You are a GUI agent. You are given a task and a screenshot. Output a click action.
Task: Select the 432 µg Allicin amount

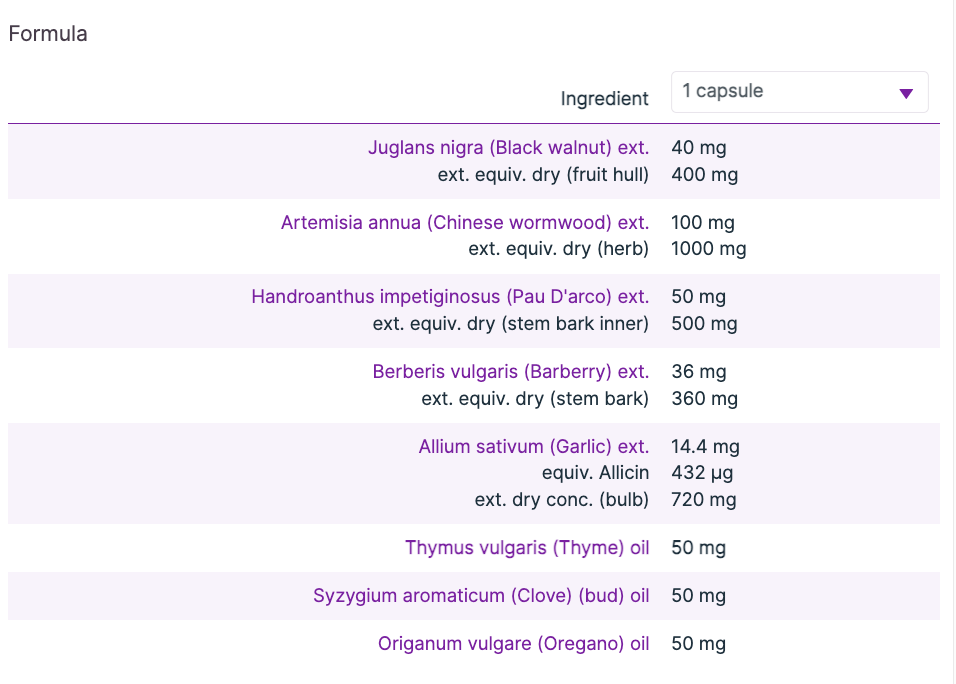point(703,473)
